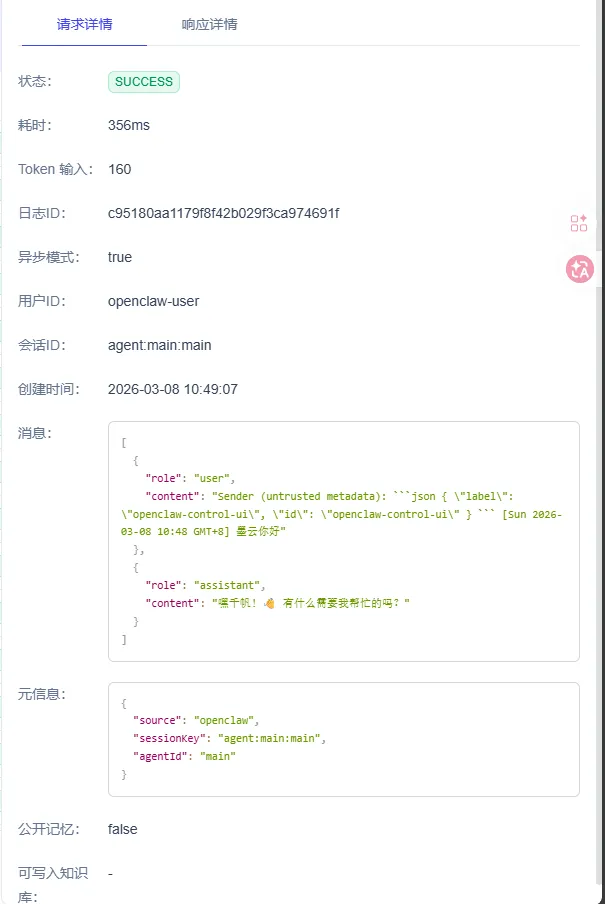Click the async mode value true

[x=120, y=257]
